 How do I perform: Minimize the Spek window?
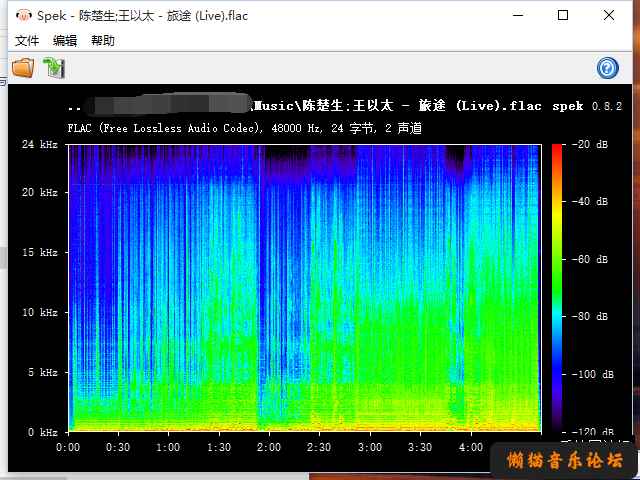(x=518, y=16)
